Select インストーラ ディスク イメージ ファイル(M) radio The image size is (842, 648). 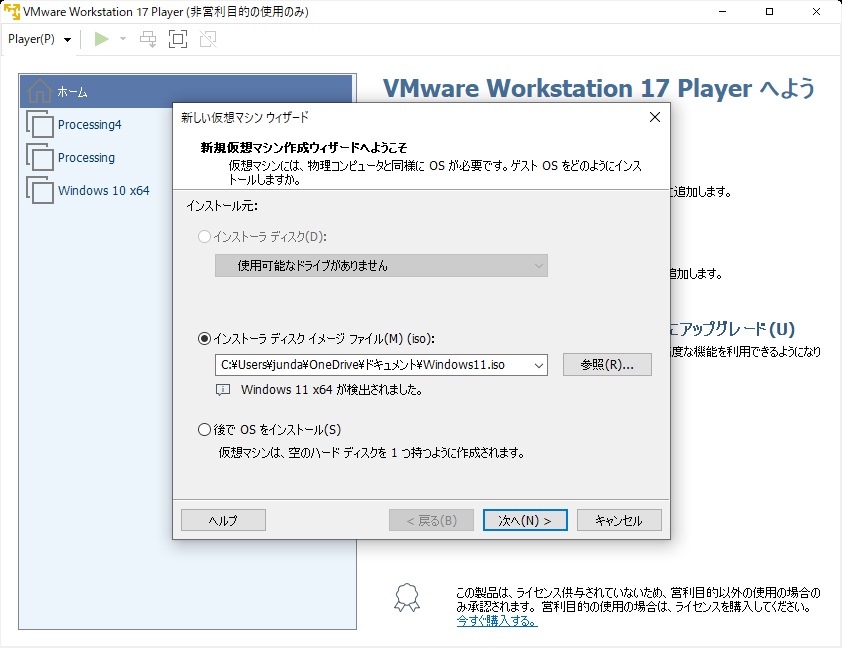[x=204, y=339]
